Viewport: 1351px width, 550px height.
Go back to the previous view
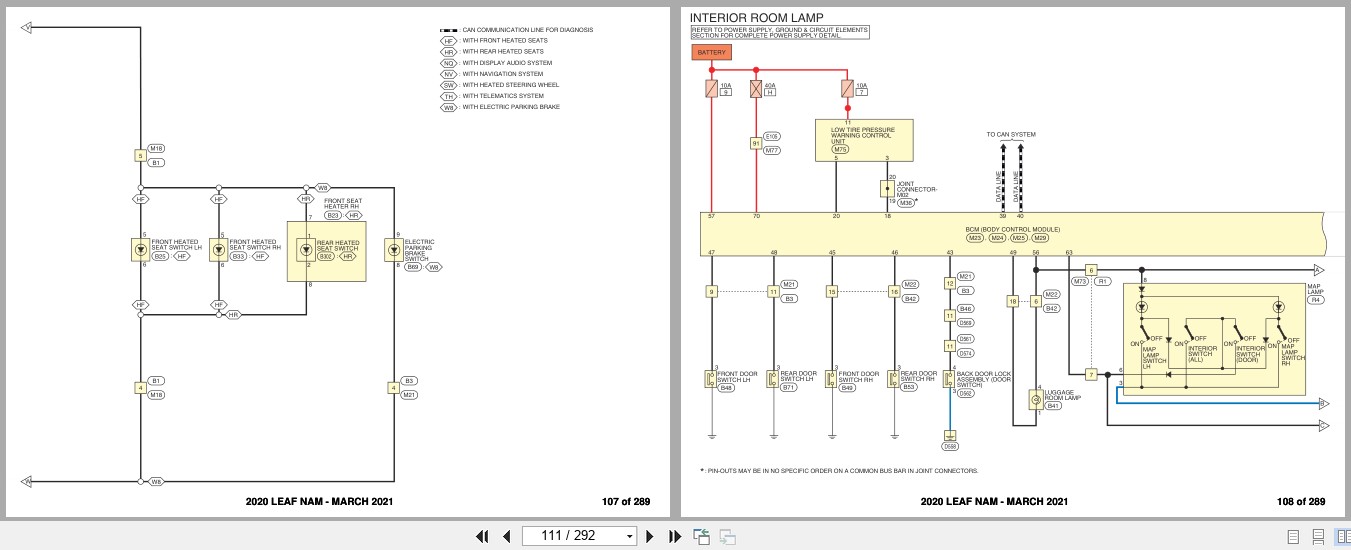(702, 536)
